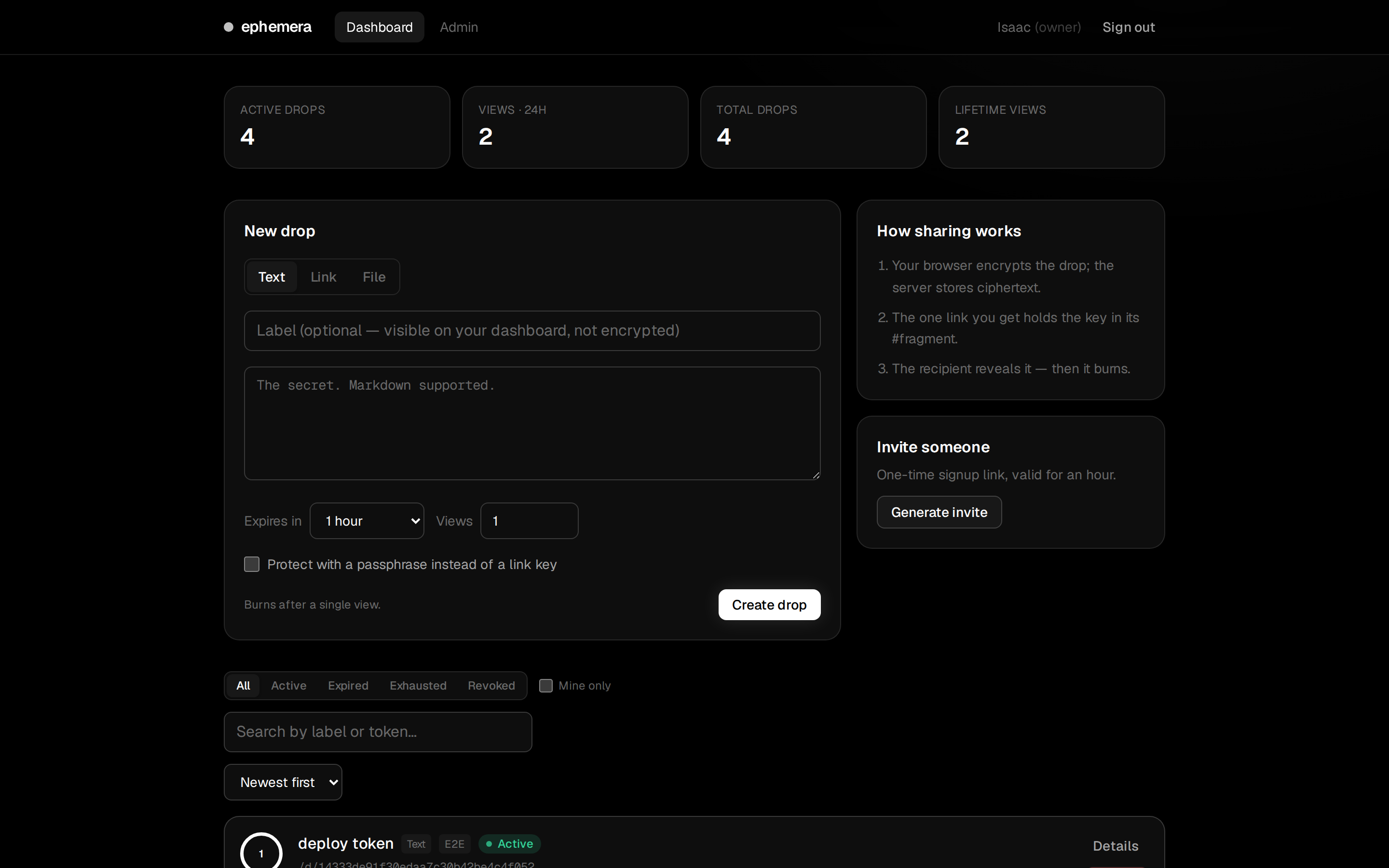Screen dimensions: 1389x868
Task: Filter drops by Expired
Action: (x=348, y=685)
